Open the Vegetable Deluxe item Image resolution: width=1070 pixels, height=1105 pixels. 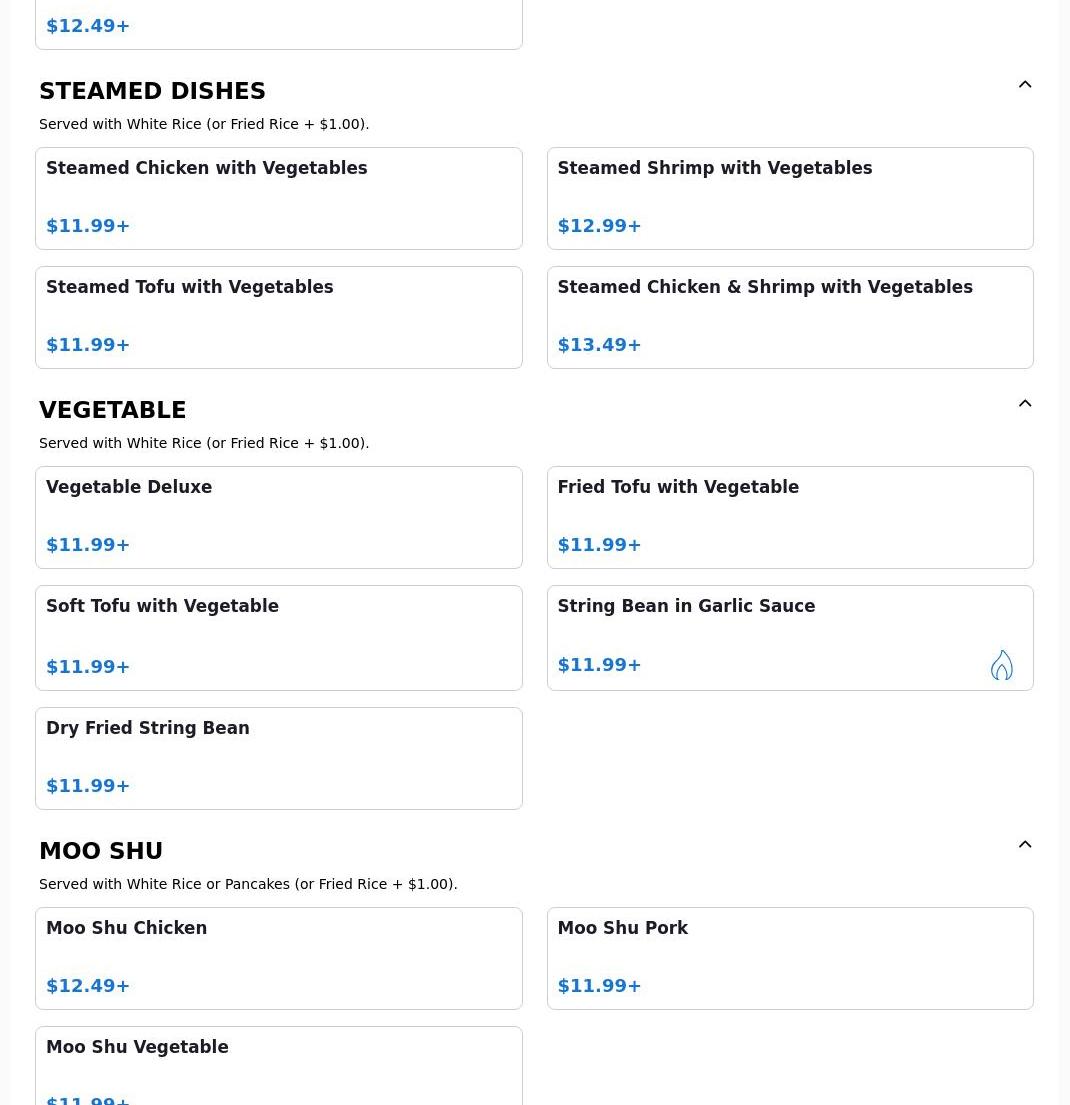(278, 516)
